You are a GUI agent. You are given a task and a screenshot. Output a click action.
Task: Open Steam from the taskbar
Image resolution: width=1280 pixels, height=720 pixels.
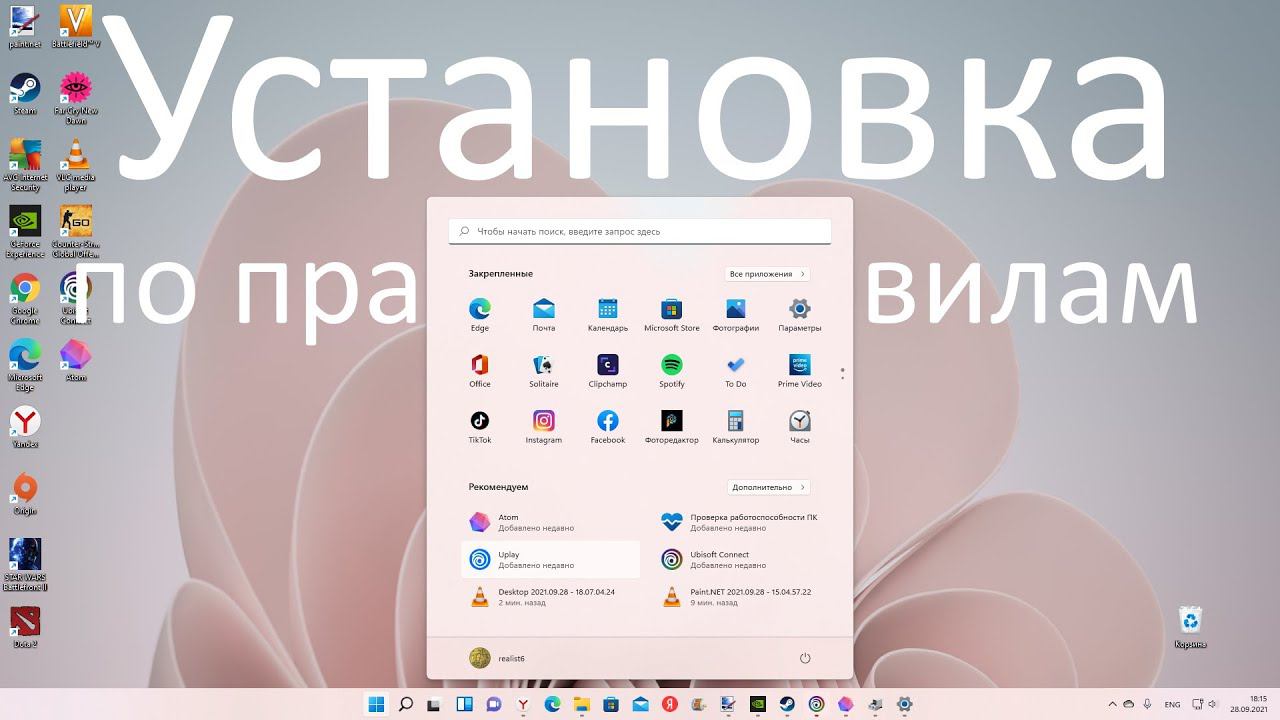click(788, 704)
